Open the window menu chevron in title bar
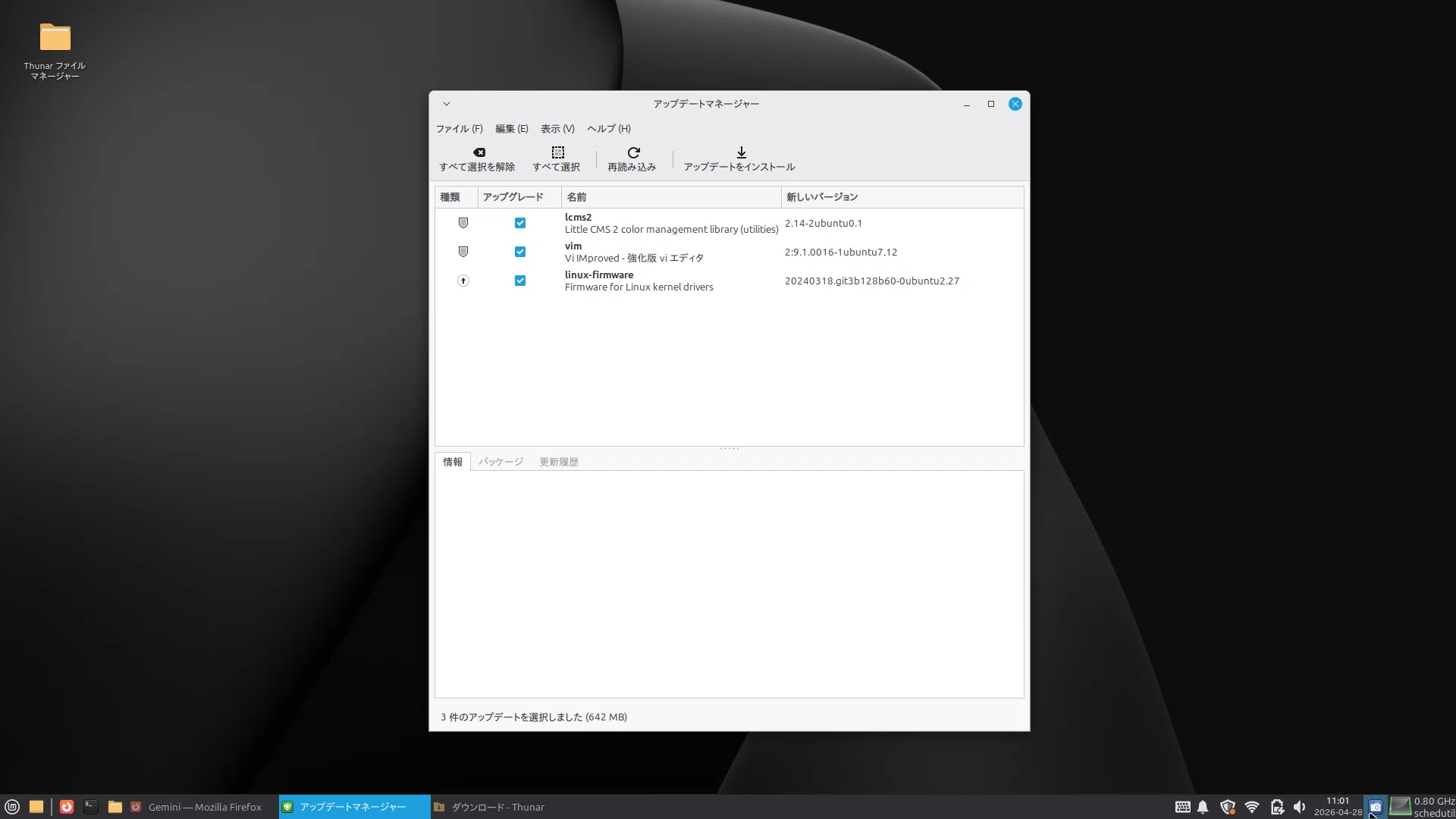The height and width of the screenshot is (819, 1456). coord(447,104)
